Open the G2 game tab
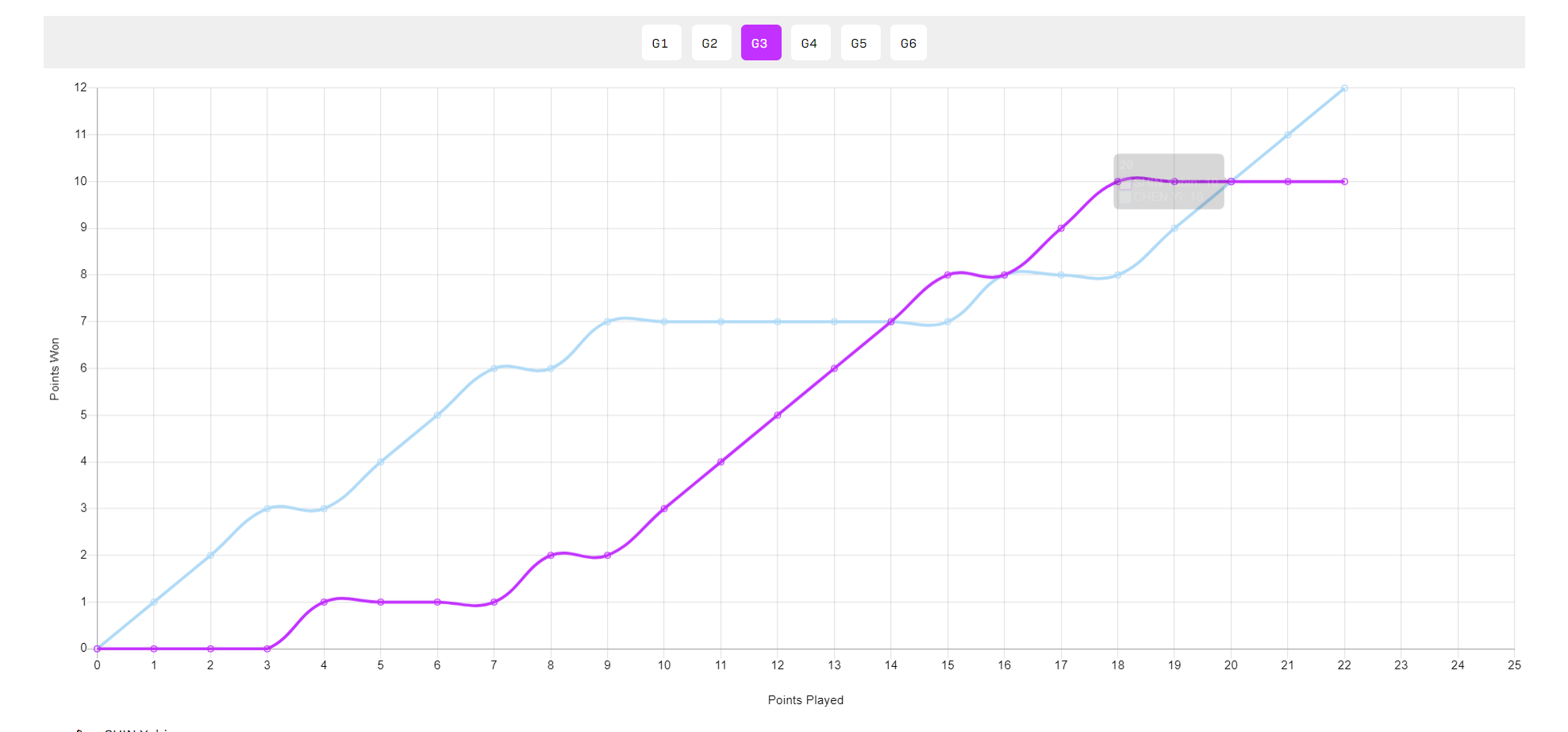This screenshot has height=732, width=1568. tap(711, 43)
